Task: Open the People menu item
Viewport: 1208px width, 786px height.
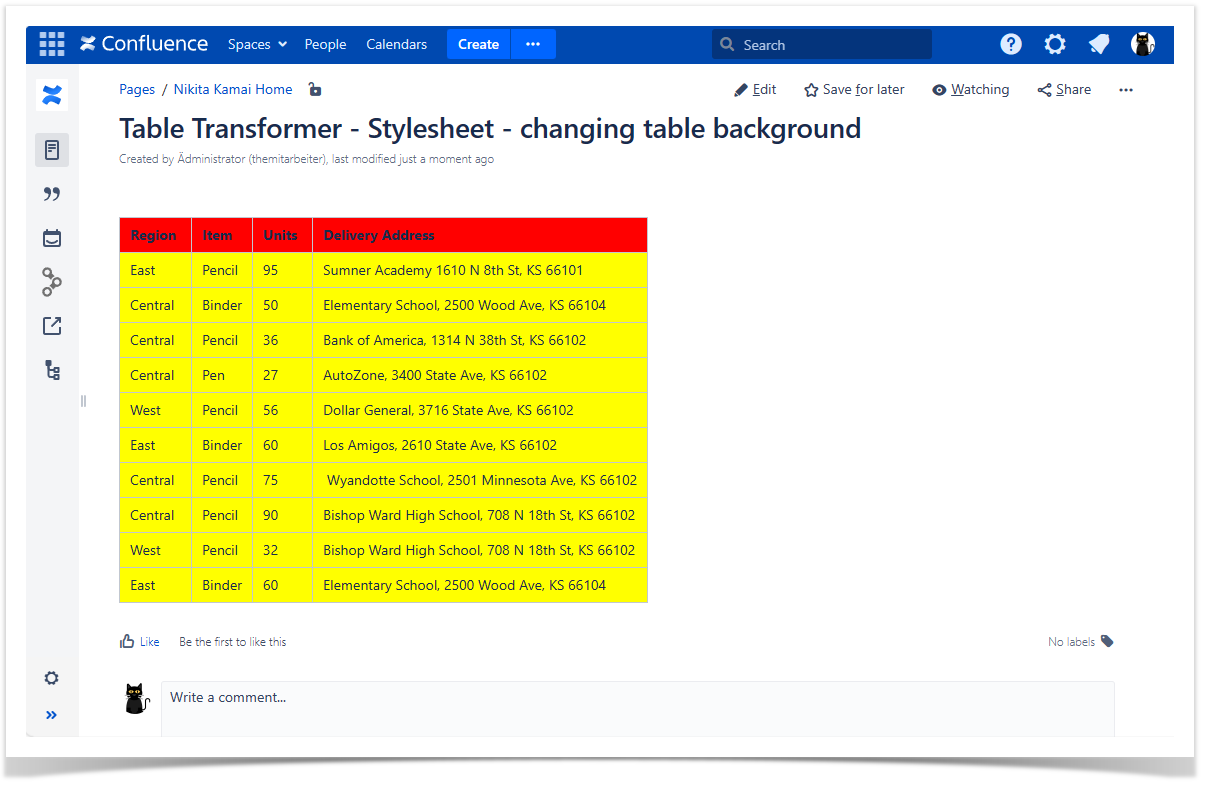Action: 325,44
